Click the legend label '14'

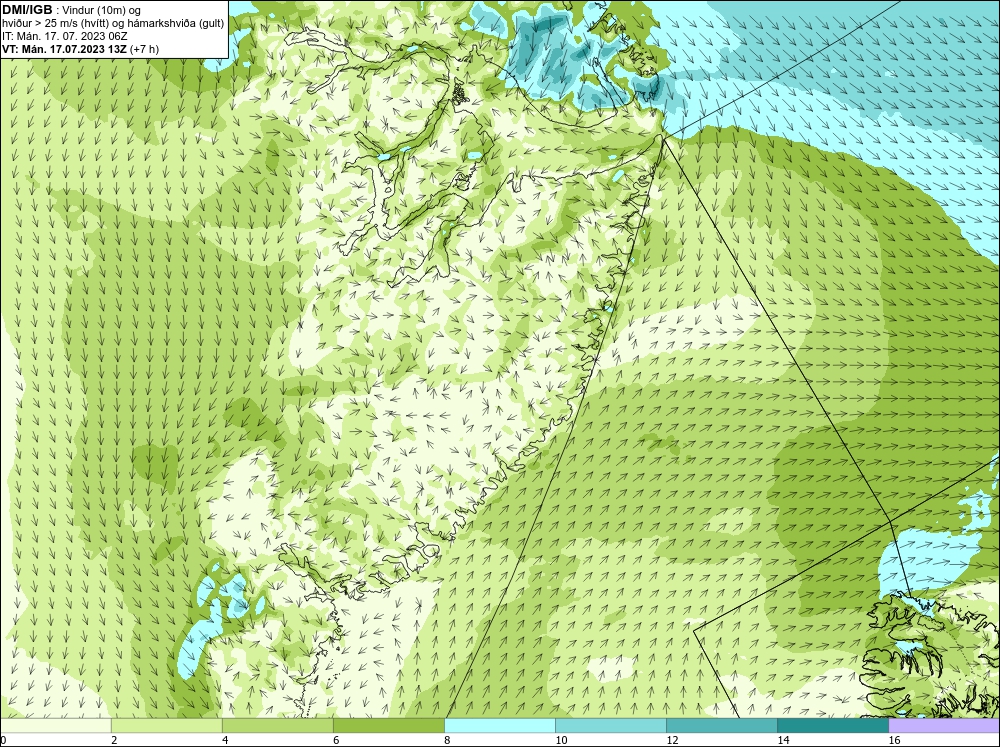coord(783,740)
